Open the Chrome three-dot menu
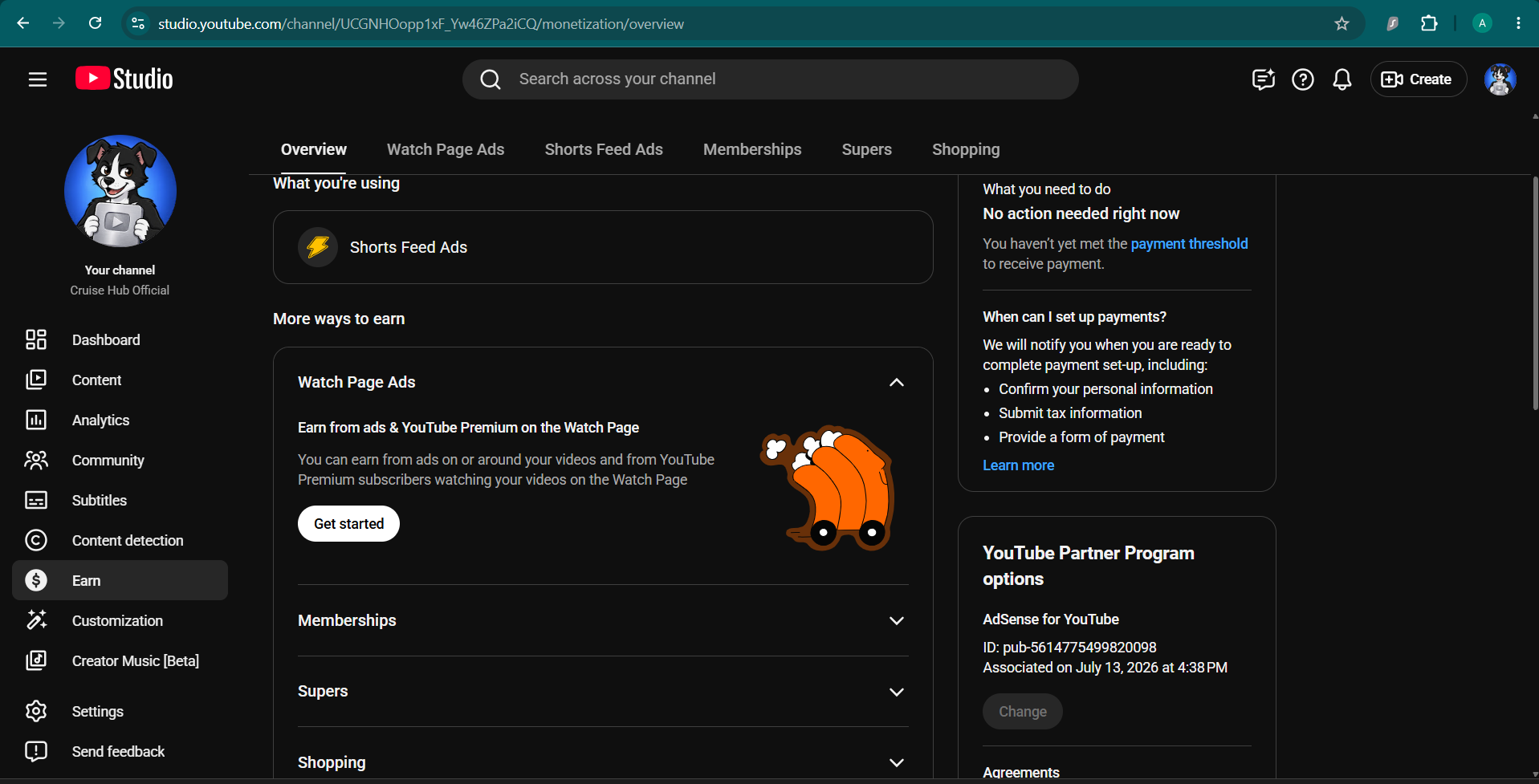1539x784 pixels. [x=1518, y=23]
